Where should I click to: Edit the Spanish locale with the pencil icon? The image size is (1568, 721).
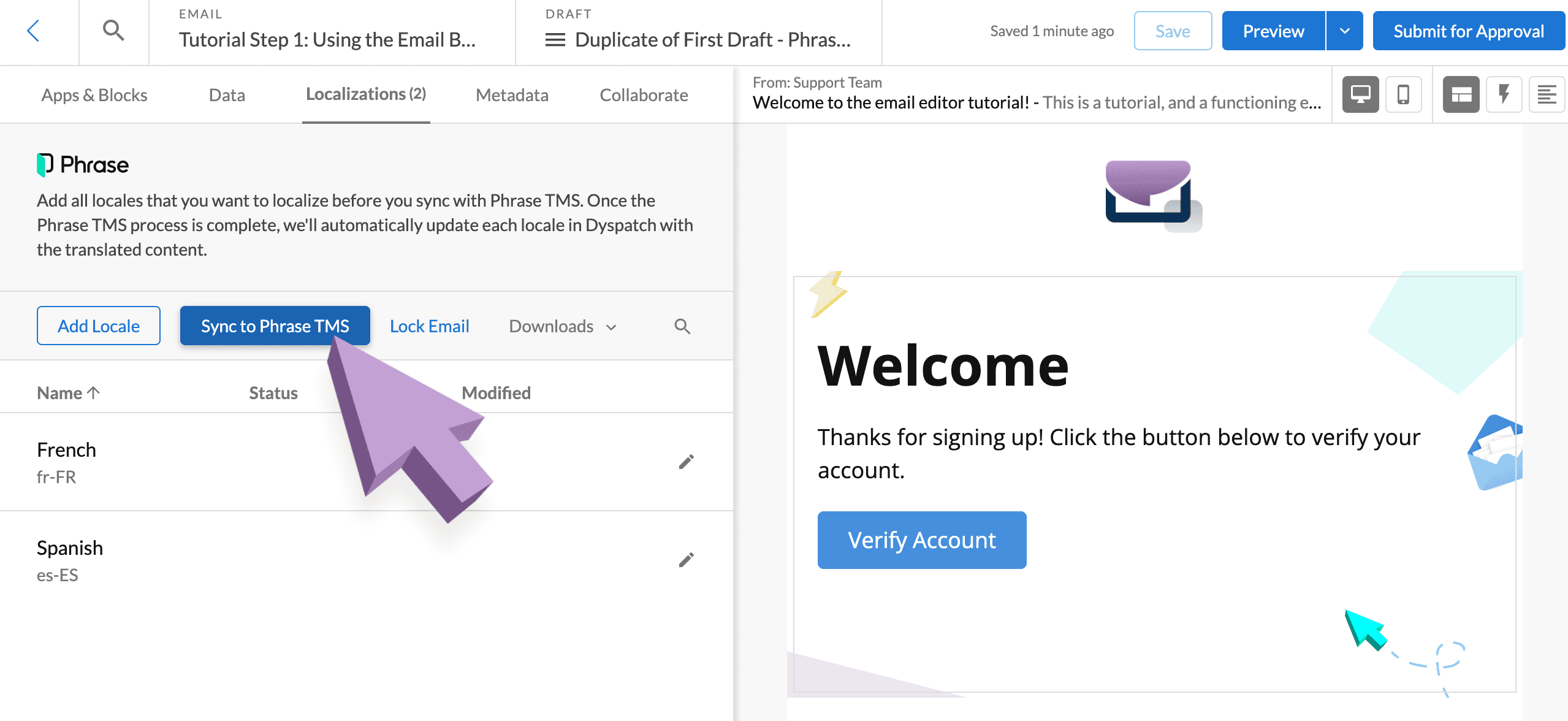[686, 559]
